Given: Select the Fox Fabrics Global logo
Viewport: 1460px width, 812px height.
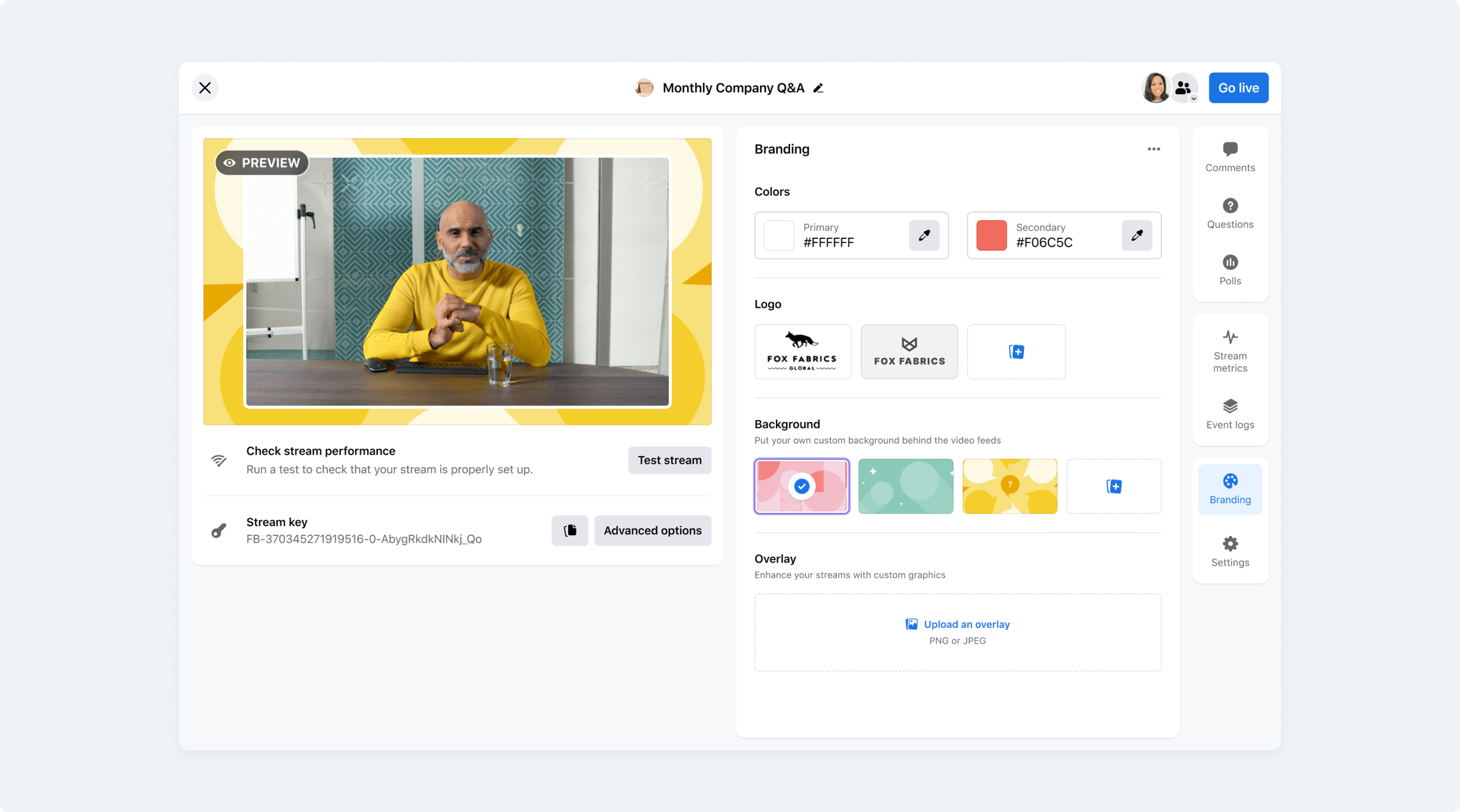Looking at the screenshot, I should [x=802, y=351].
